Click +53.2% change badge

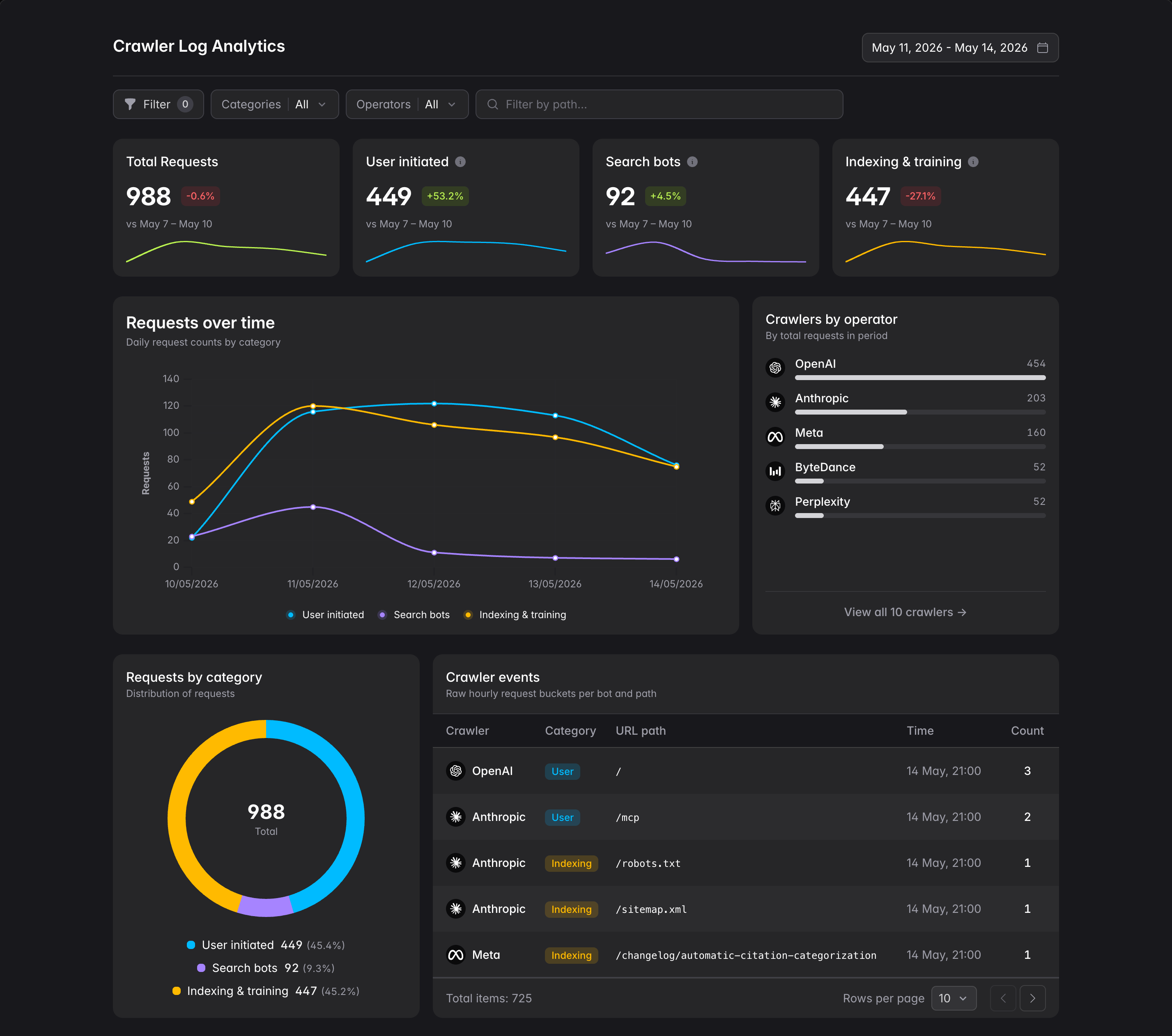pos(445,196)
